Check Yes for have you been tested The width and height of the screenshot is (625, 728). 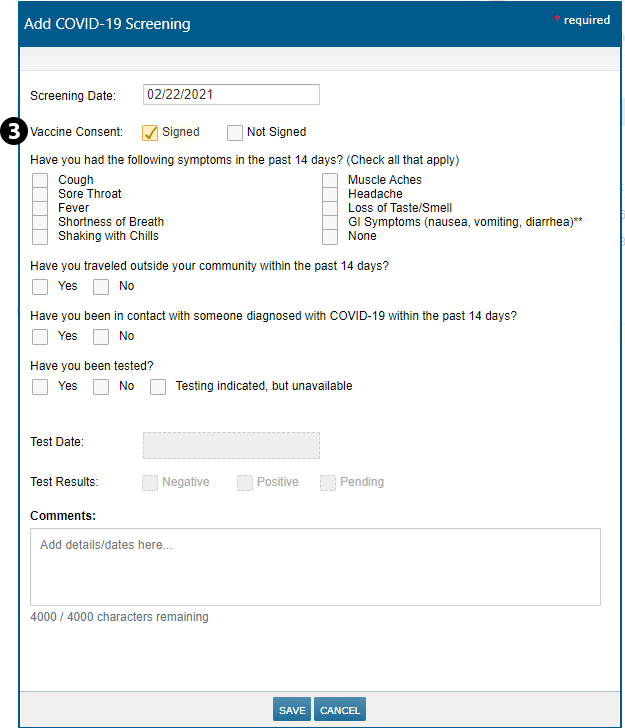coord(40,387)
